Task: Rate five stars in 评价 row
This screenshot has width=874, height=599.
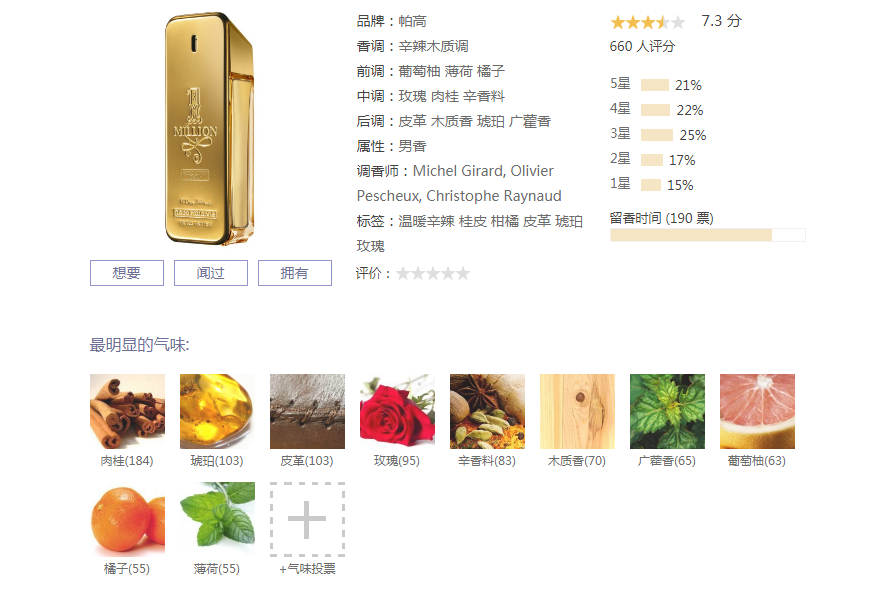Action: (463, 274)
